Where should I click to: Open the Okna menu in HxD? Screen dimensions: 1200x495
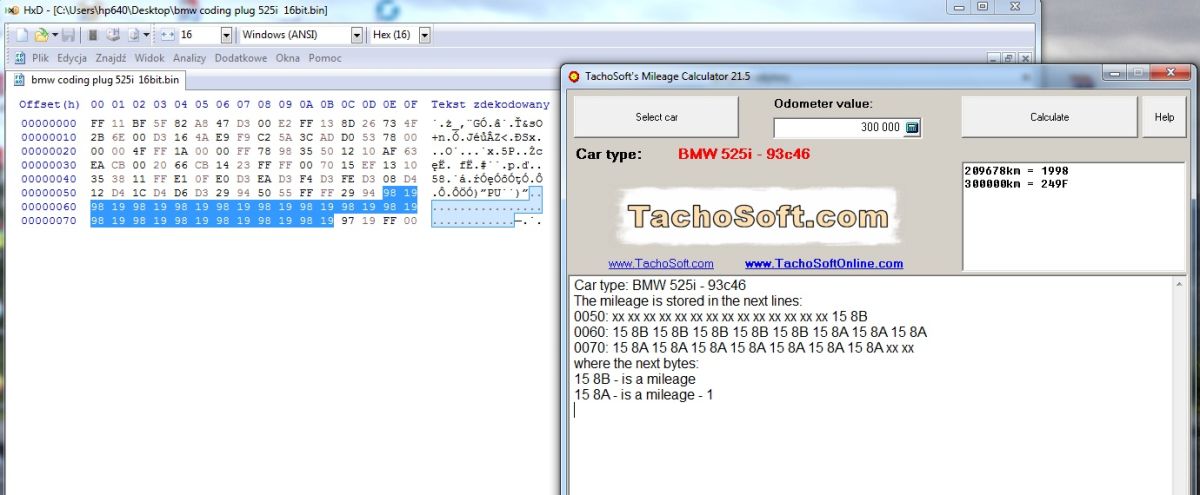point(288,58)
